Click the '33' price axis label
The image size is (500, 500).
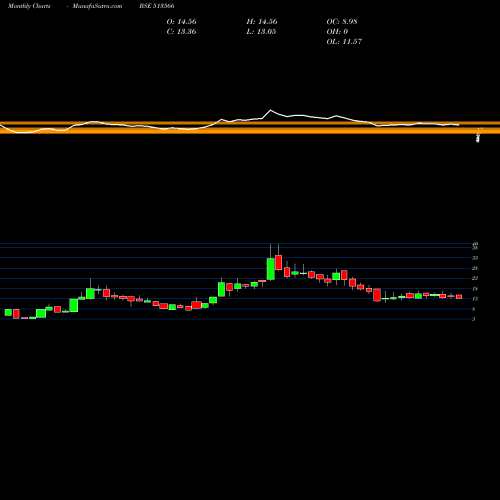475,258
